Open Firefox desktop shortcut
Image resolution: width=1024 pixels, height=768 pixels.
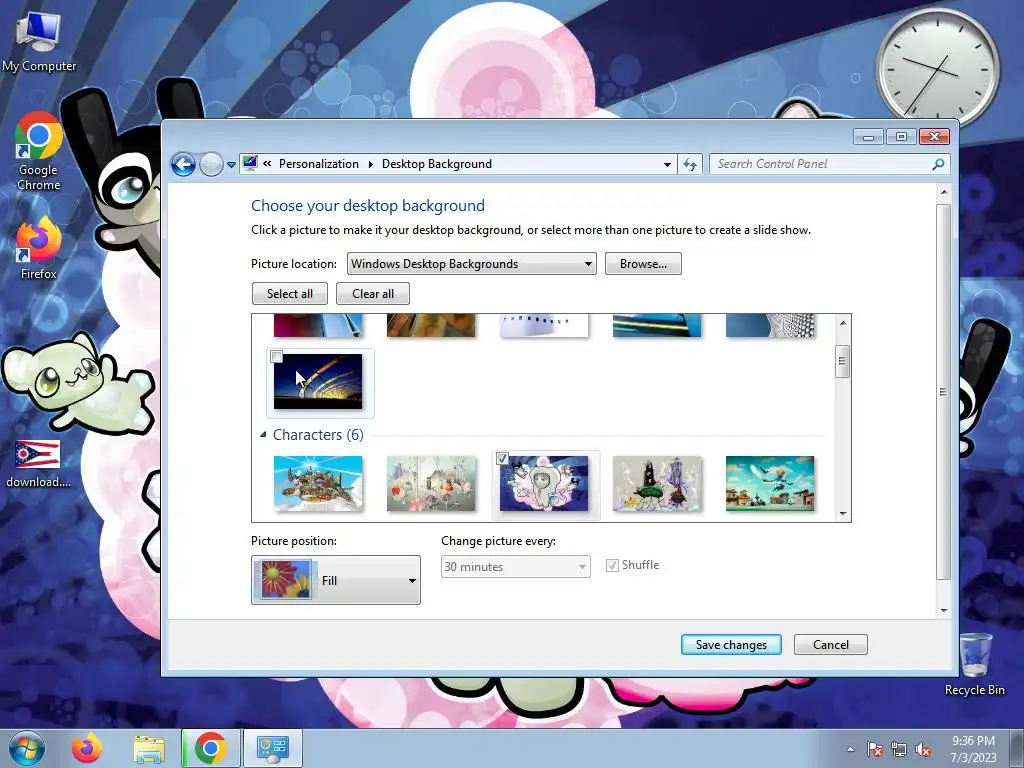click(x=39, y=248)
